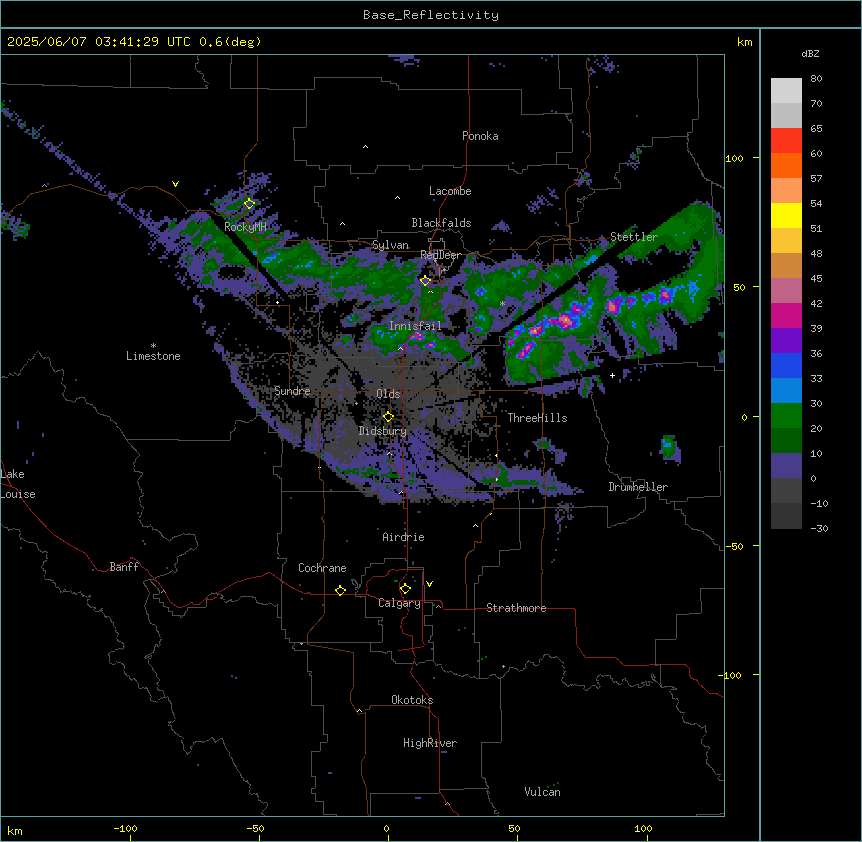Viewport: 862px width, 842px height.
Task: Pick the red 60-65 dBZ legend swatch
Action: click(x=786, y=141)
